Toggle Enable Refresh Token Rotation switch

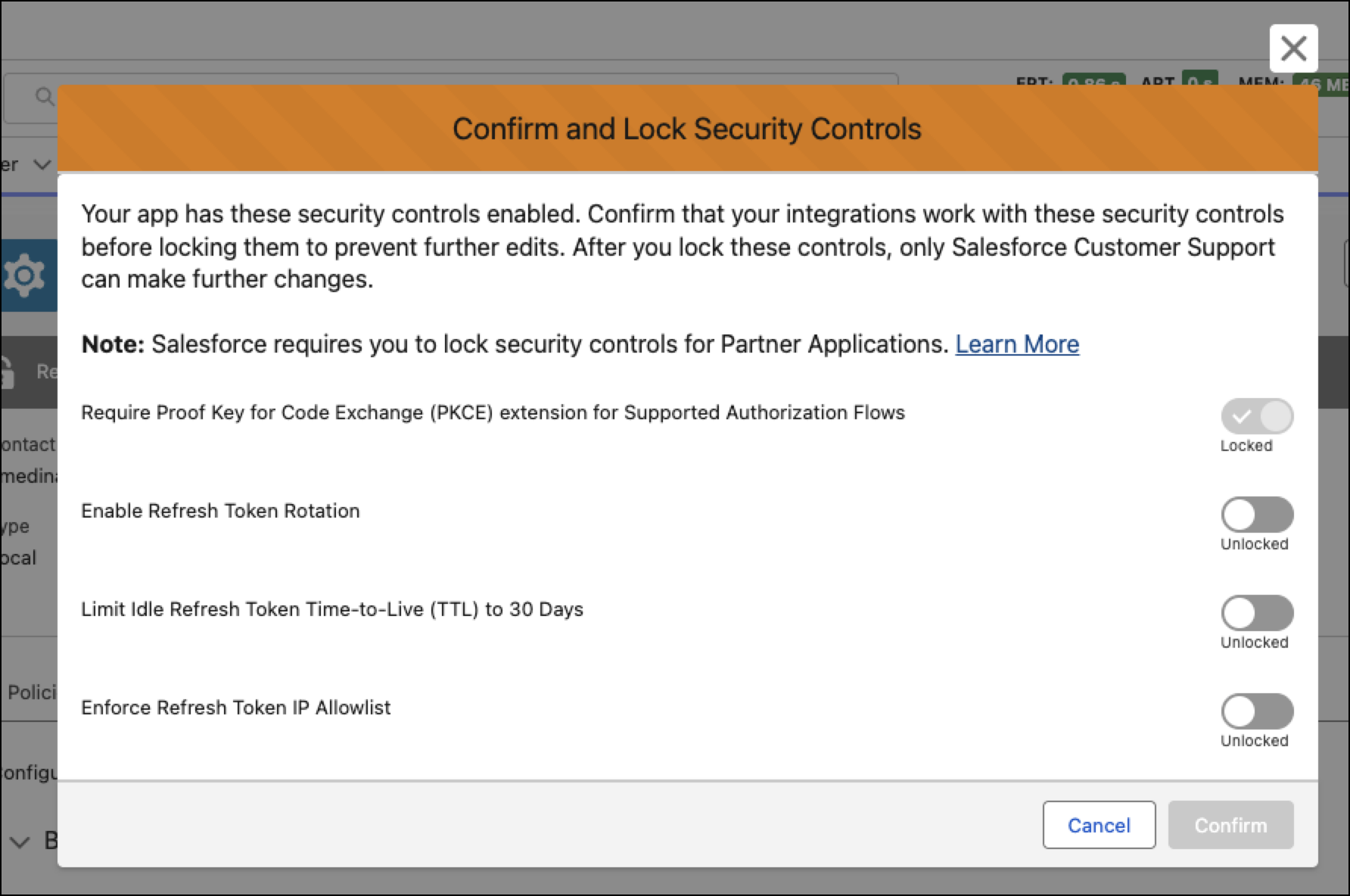point(1257,515)
